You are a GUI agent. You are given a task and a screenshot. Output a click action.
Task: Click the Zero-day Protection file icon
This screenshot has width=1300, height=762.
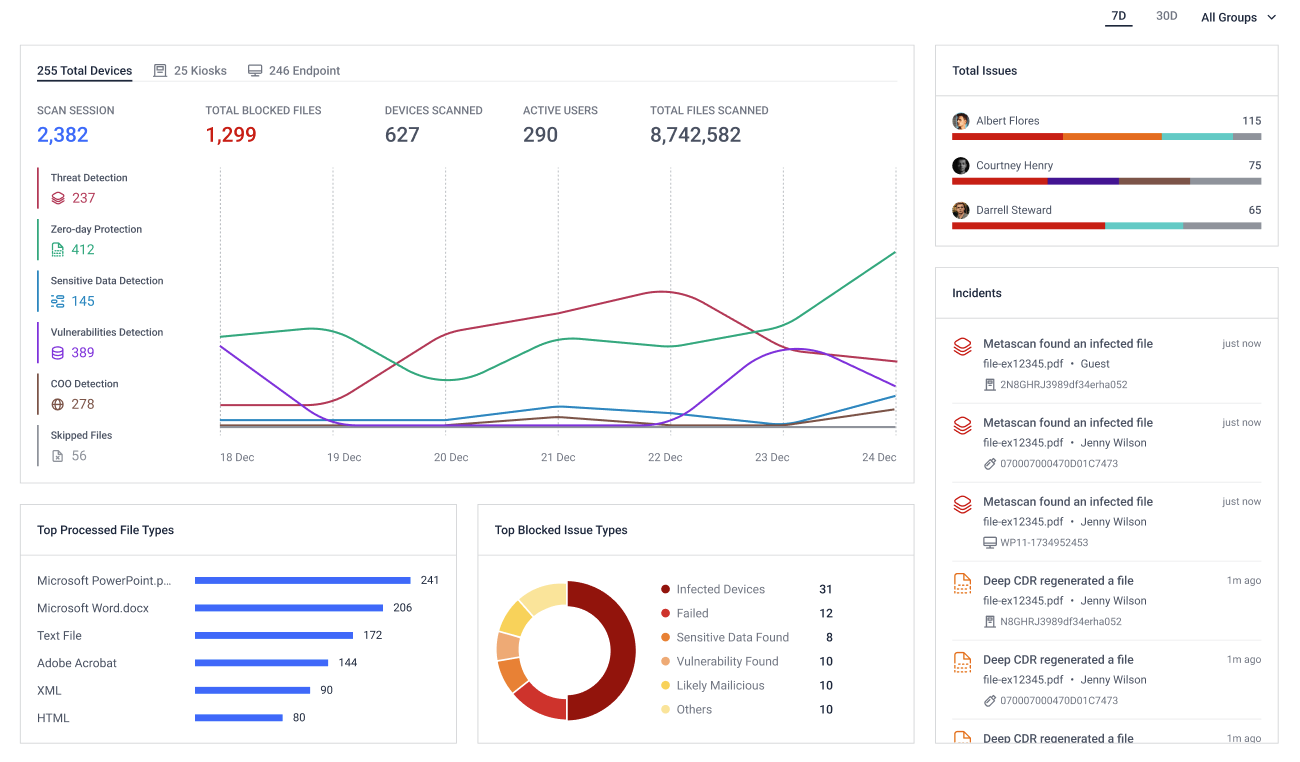click(58, 250)
